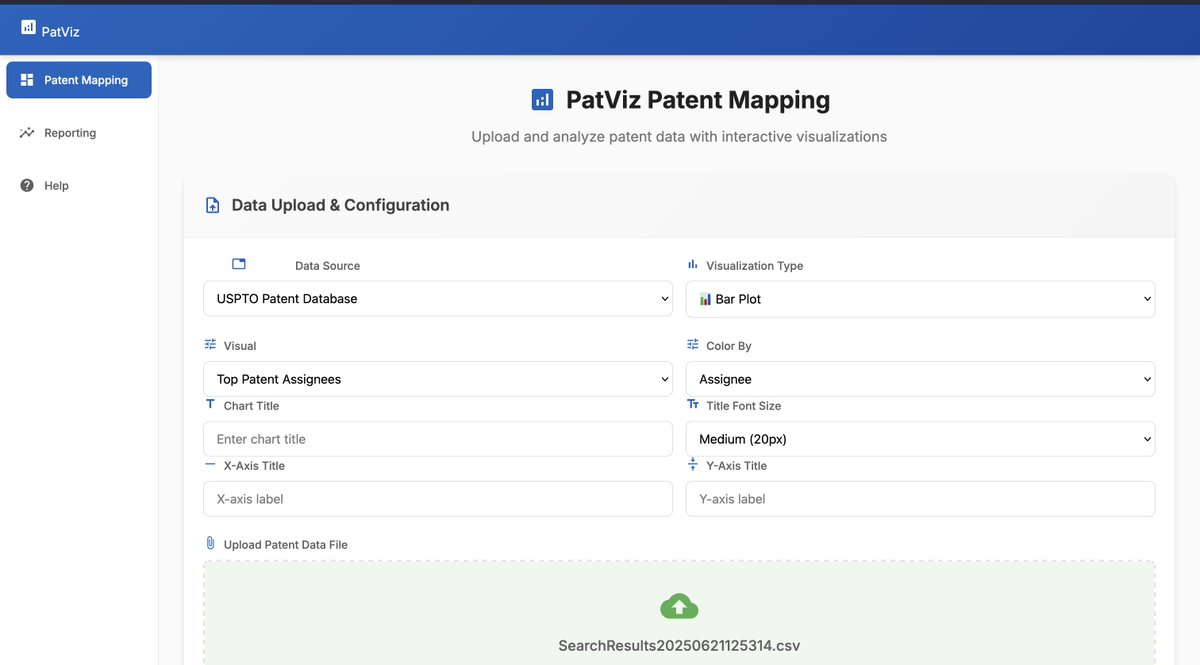This screenshot has height=665, width=1200.
Task: Open the Data Source dropdown
Action: pos(438,298)
